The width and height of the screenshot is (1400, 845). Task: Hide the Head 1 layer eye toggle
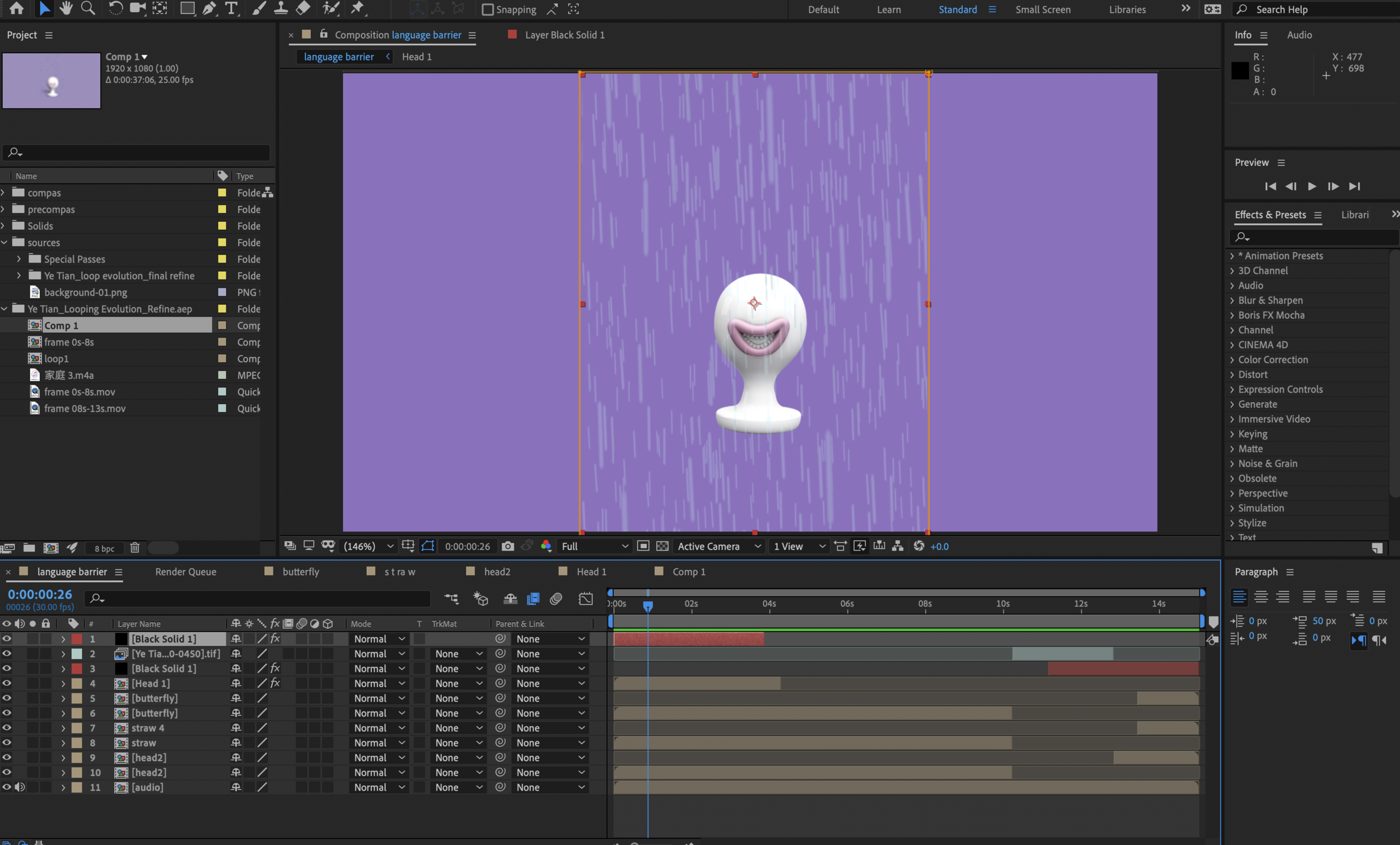click(7, 683)
